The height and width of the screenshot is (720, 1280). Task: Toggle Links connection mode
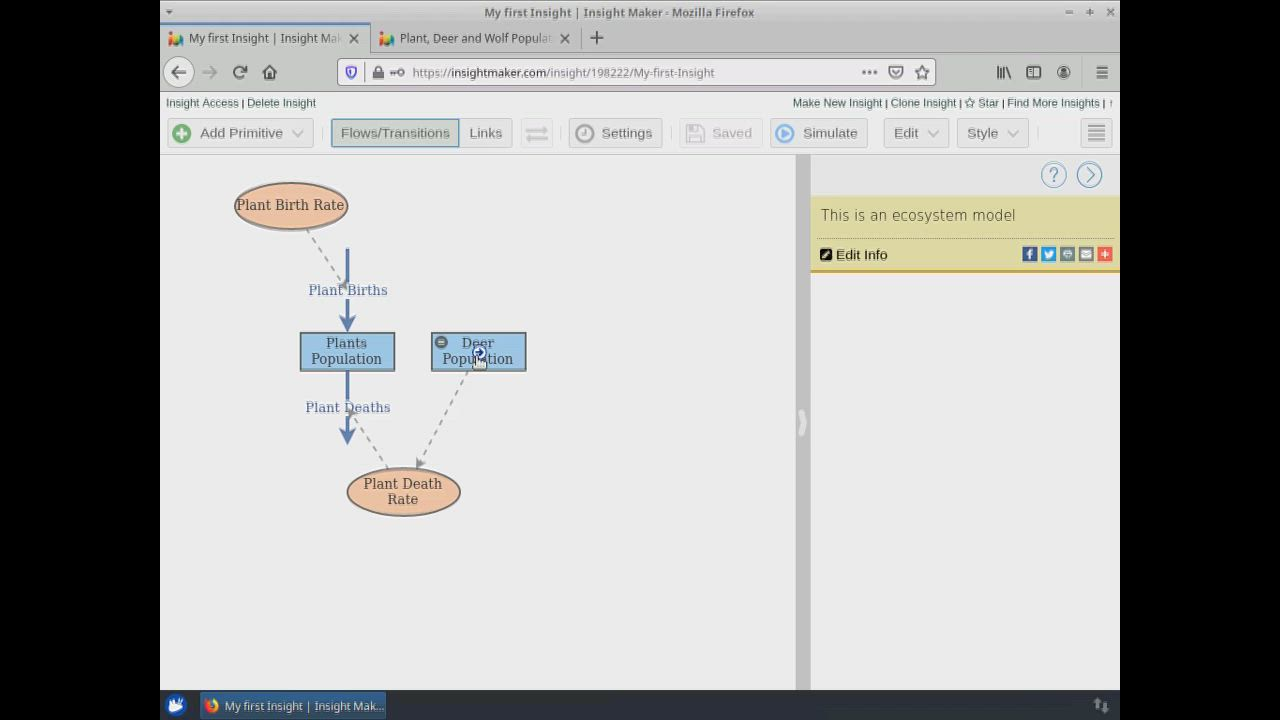point(486,133)
